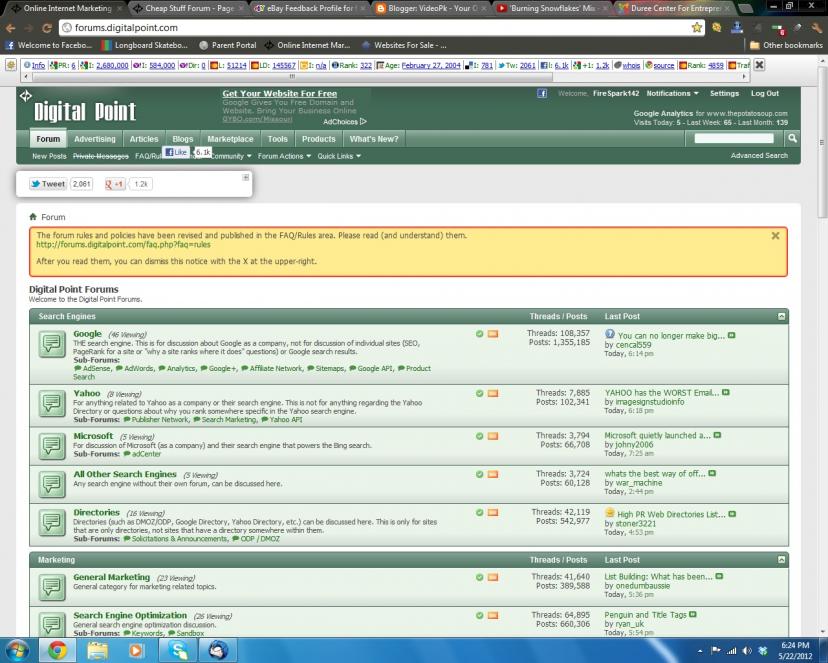Click the forum search input field
828x663 pixels.
734,138
